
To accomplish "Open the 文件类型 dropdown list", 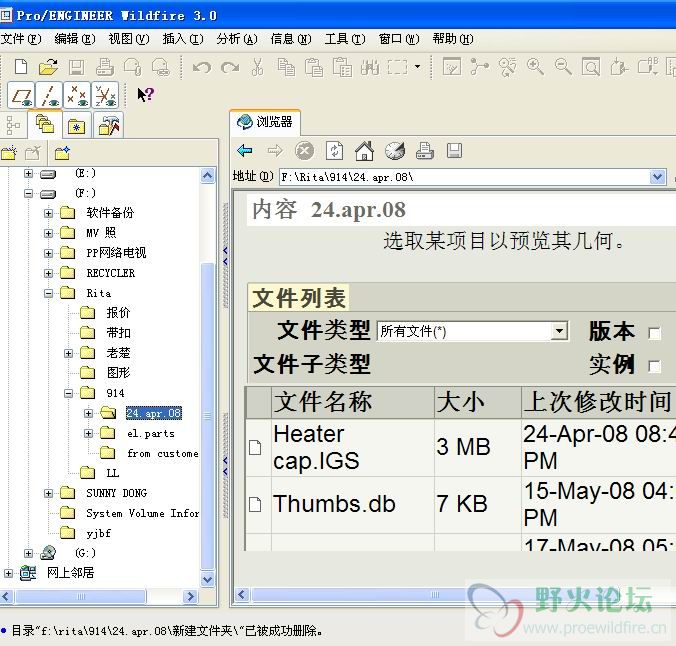I will pos(560,331).
